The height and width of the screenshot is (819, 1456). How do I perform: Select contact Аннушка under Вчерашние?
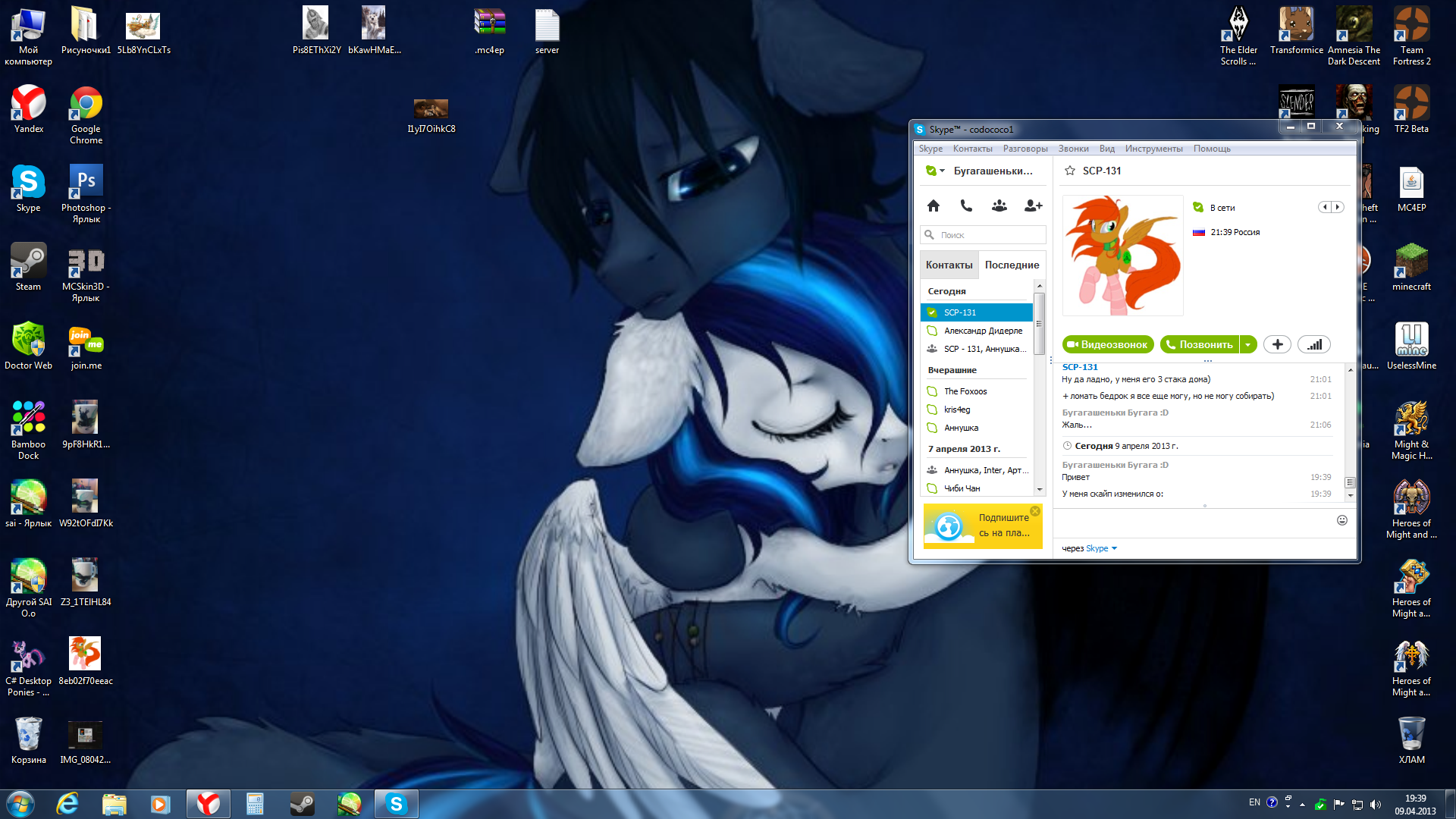point(977,428)
